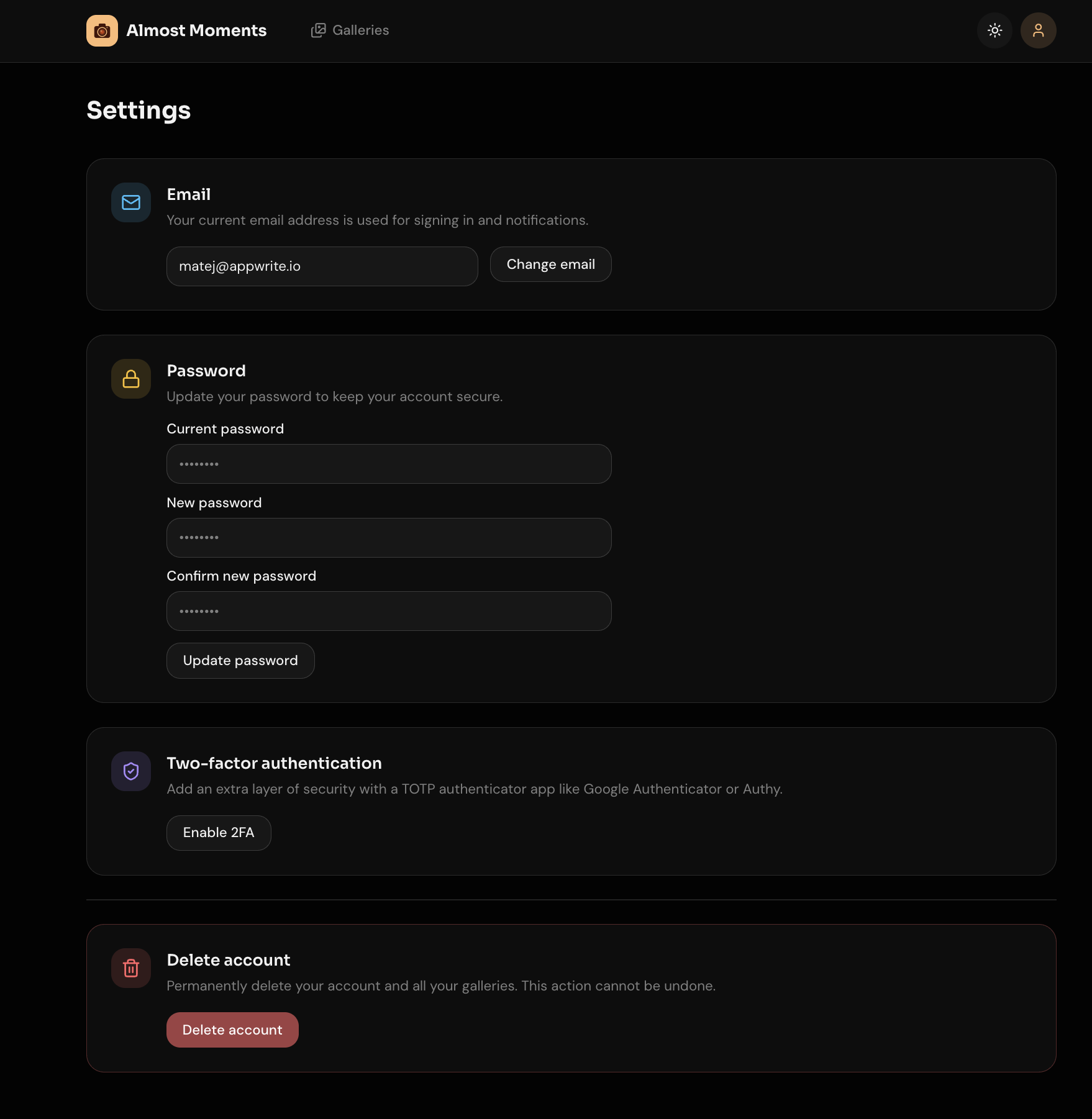Enable two-factor authentication
Image resolution: width=1092 pixels, height=1119 pixels.
tap(218, 832)
